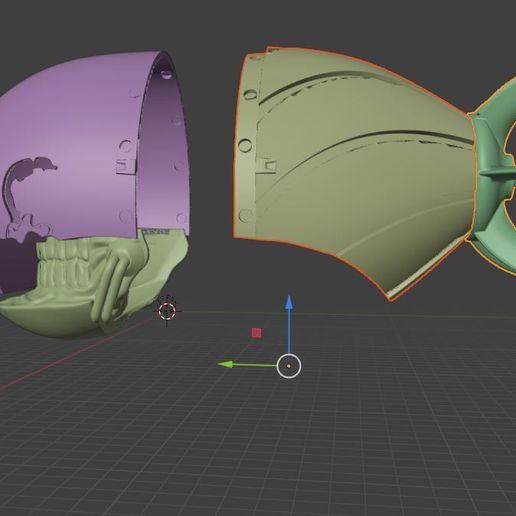Click the blue Z-axis arrow of the move gizmo
516x516 pixels.
289,323
